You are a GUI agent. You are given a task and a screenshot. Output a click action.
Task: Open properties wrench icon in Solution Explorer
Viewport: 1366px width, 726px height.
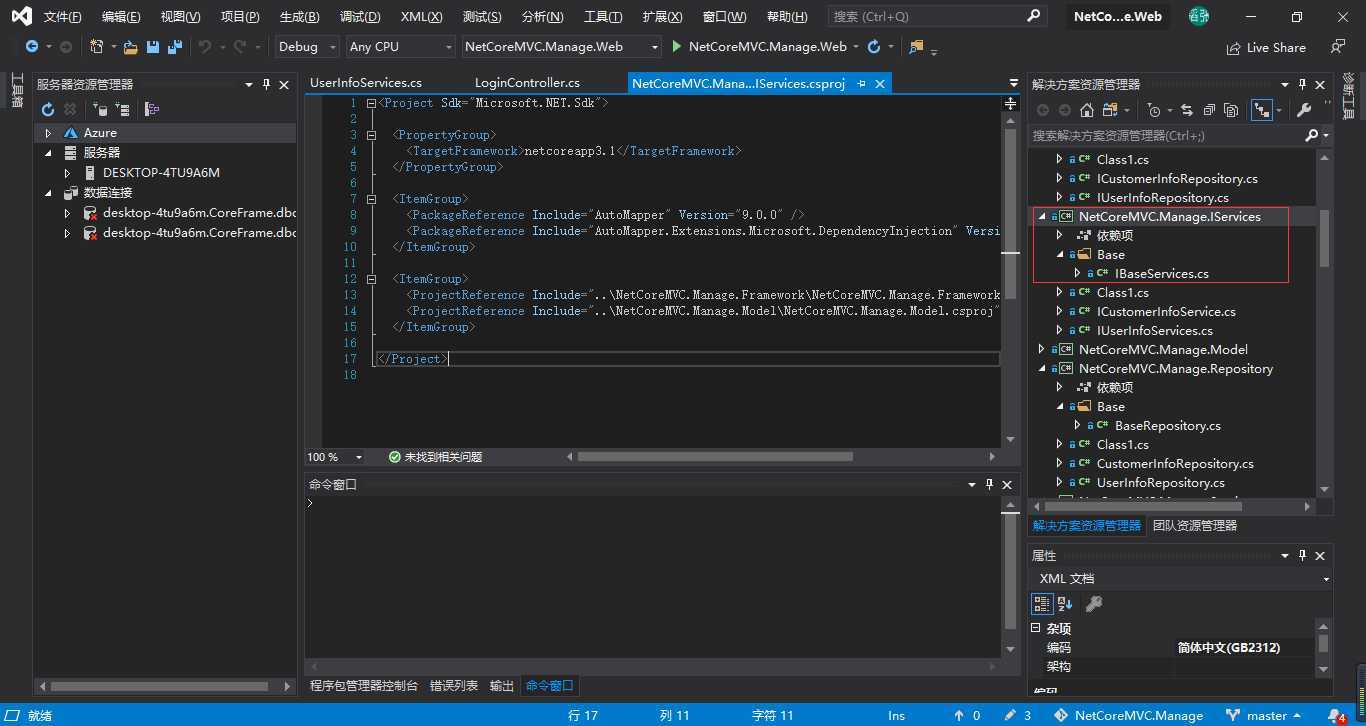[x=1304, y=110]
